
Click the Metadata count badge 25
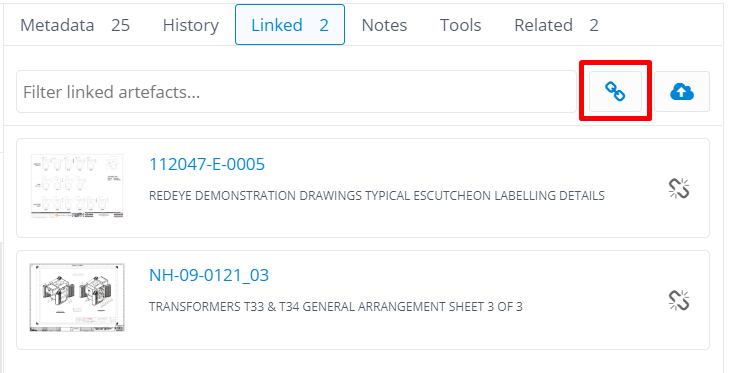(x=120, y=25)
